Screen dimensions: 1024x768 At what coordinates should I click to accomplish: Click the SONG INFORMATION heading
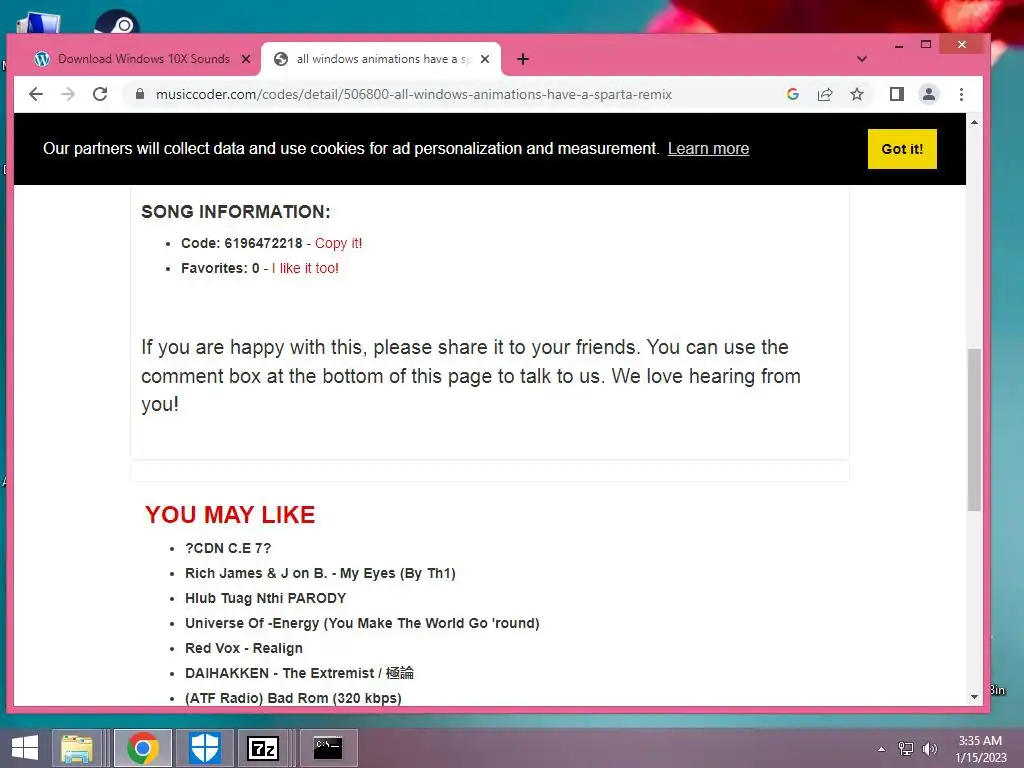coord(236,212)
